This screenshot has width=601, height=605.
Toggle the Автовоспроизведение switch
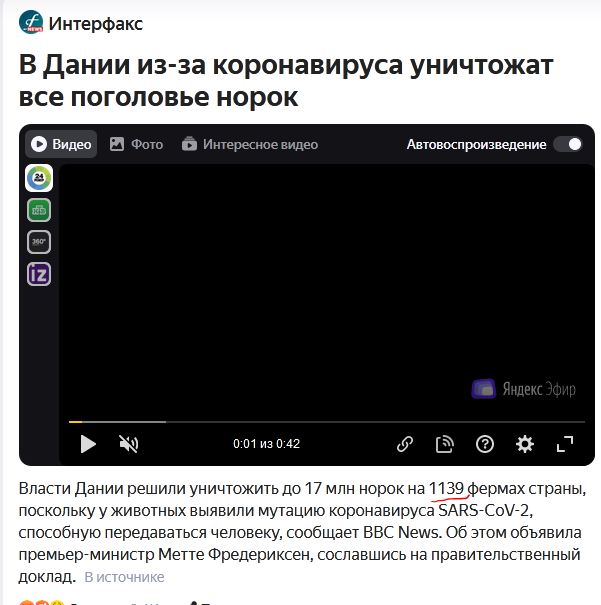[568, 144]
